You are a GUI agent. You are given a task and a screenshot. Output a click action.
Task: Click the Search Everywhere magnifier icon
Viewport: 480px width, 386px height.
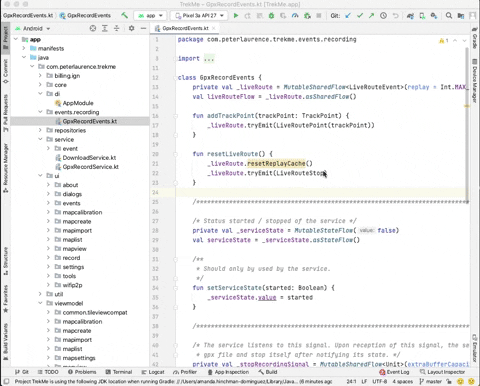(x=449, y=16)
